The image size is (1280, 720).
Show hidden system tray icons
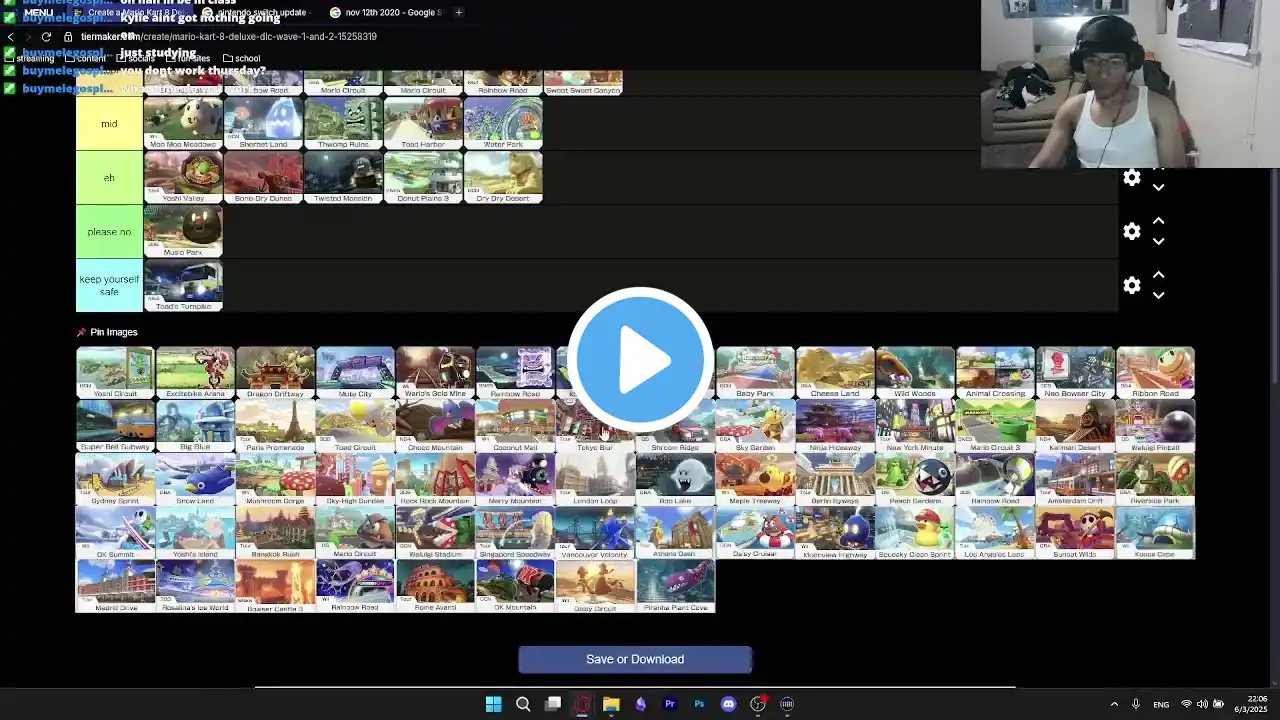pos(1114,704)
